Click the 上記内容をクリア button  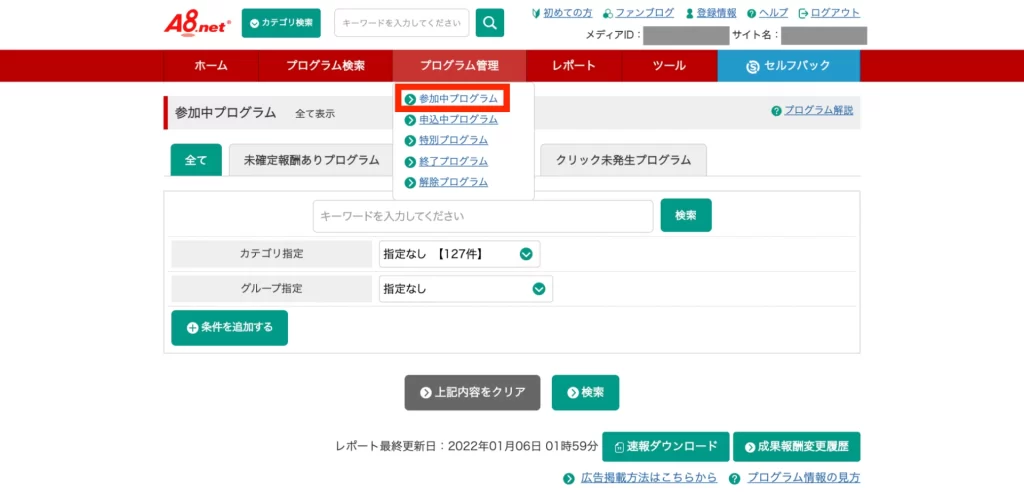coord(472,393)
